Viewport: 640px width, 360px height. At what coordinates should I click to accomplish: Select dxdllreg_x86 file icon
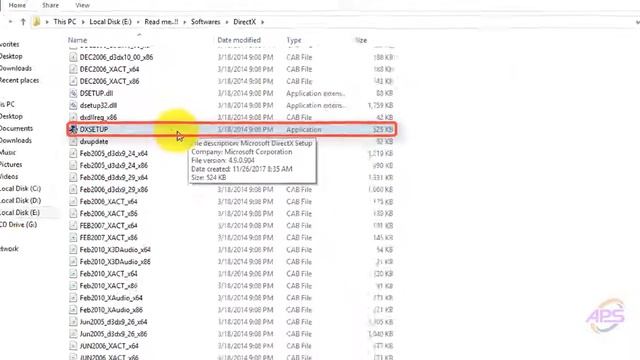point(73,117)
